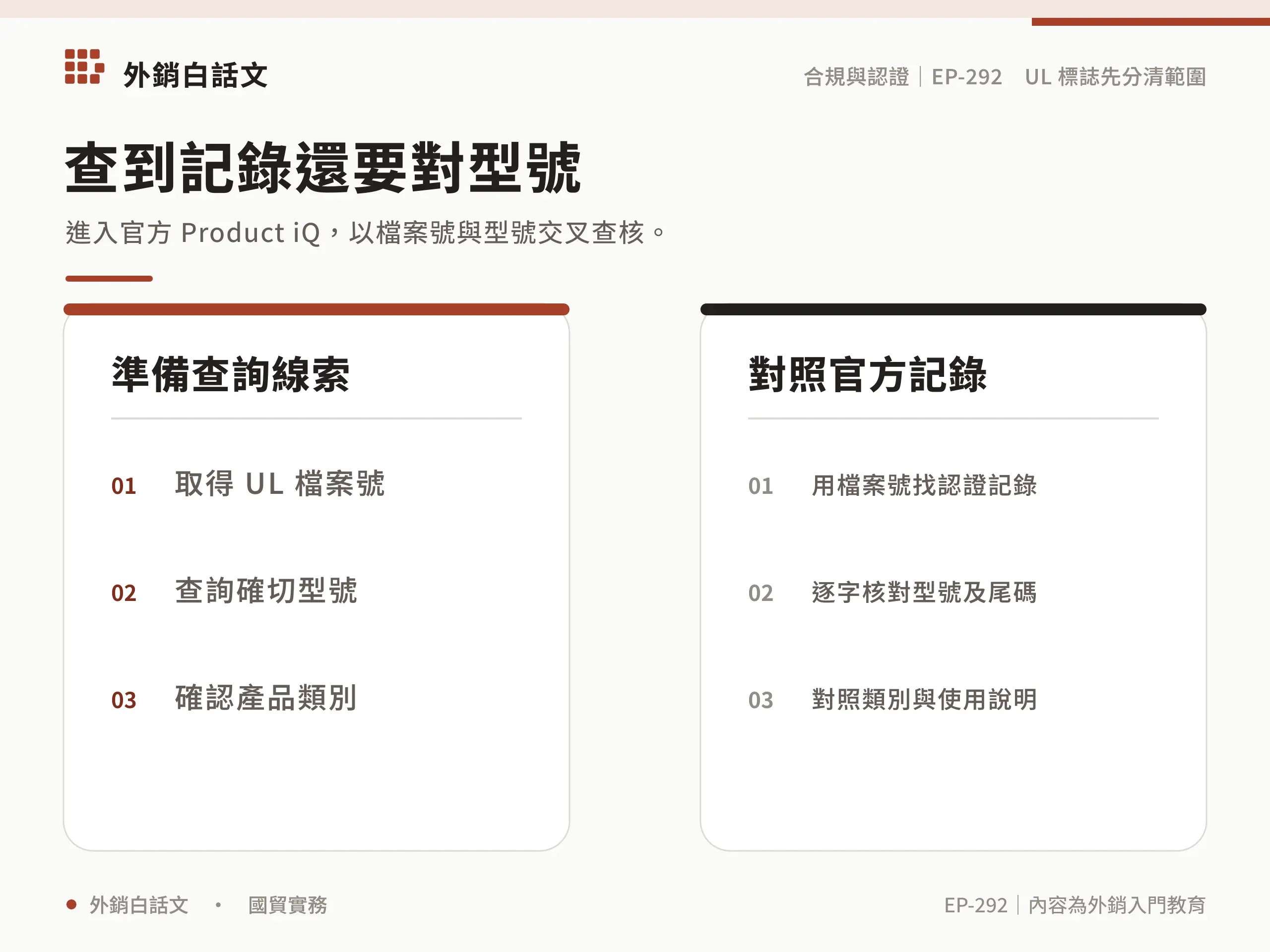1270x952 pixels.
Task: Click the red dot before the footer brand name
Action: click(x=71, y=905)
